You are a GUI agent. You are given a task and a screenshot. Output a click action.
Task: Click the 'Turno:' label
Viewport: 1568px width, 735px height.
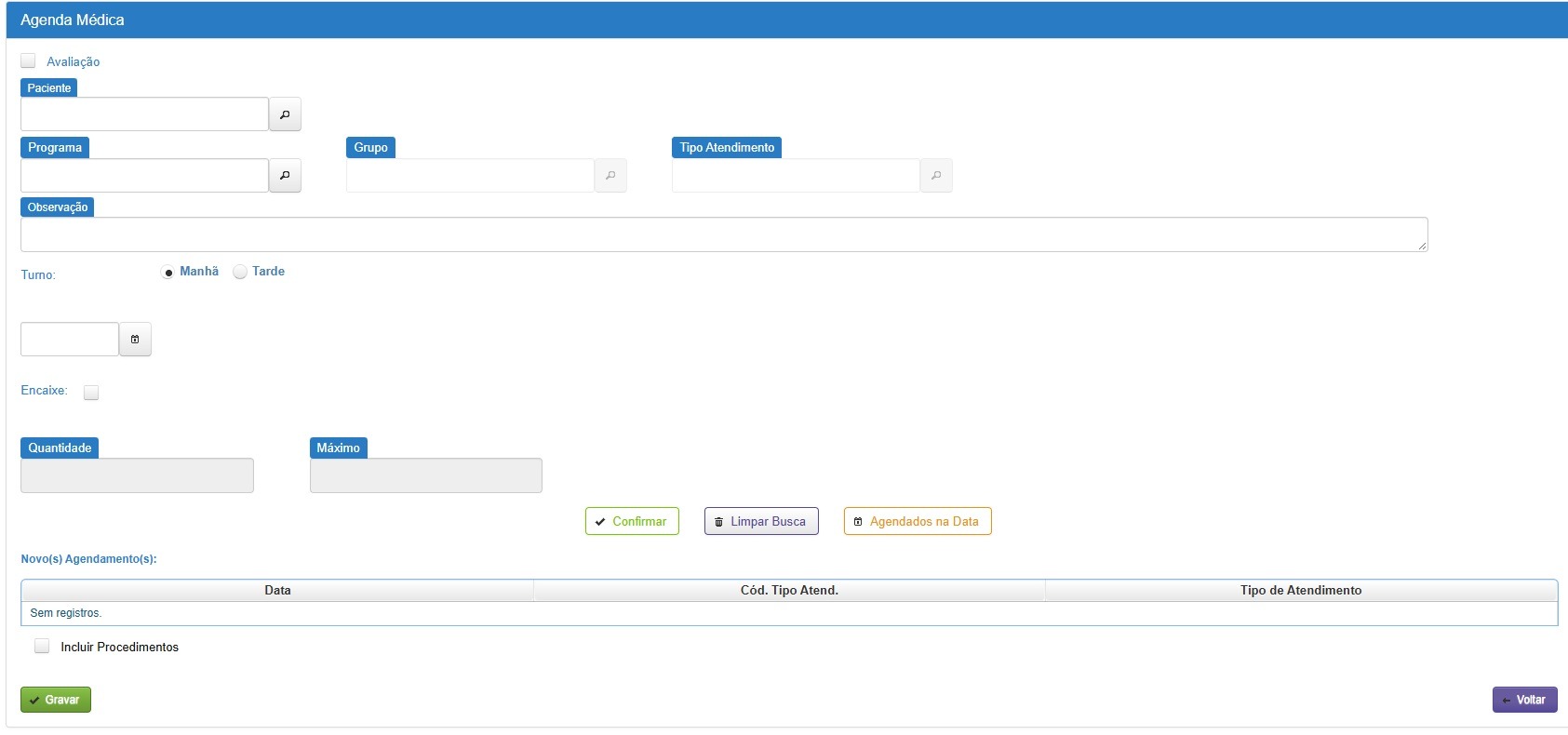[38, 274]
